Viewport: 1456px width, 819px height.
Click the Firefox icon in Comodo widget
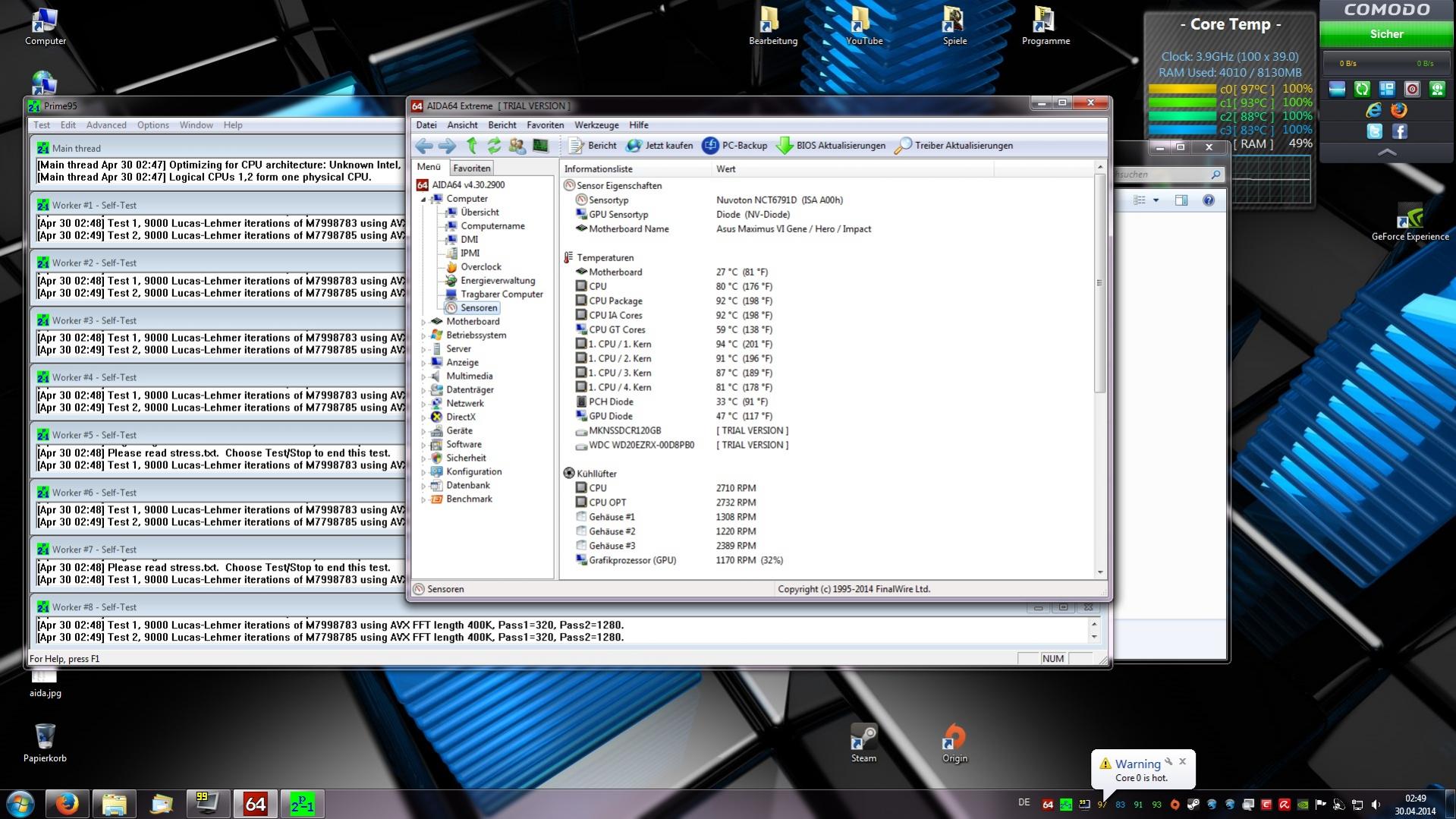pyautogui.click(x=1399, y=111)
